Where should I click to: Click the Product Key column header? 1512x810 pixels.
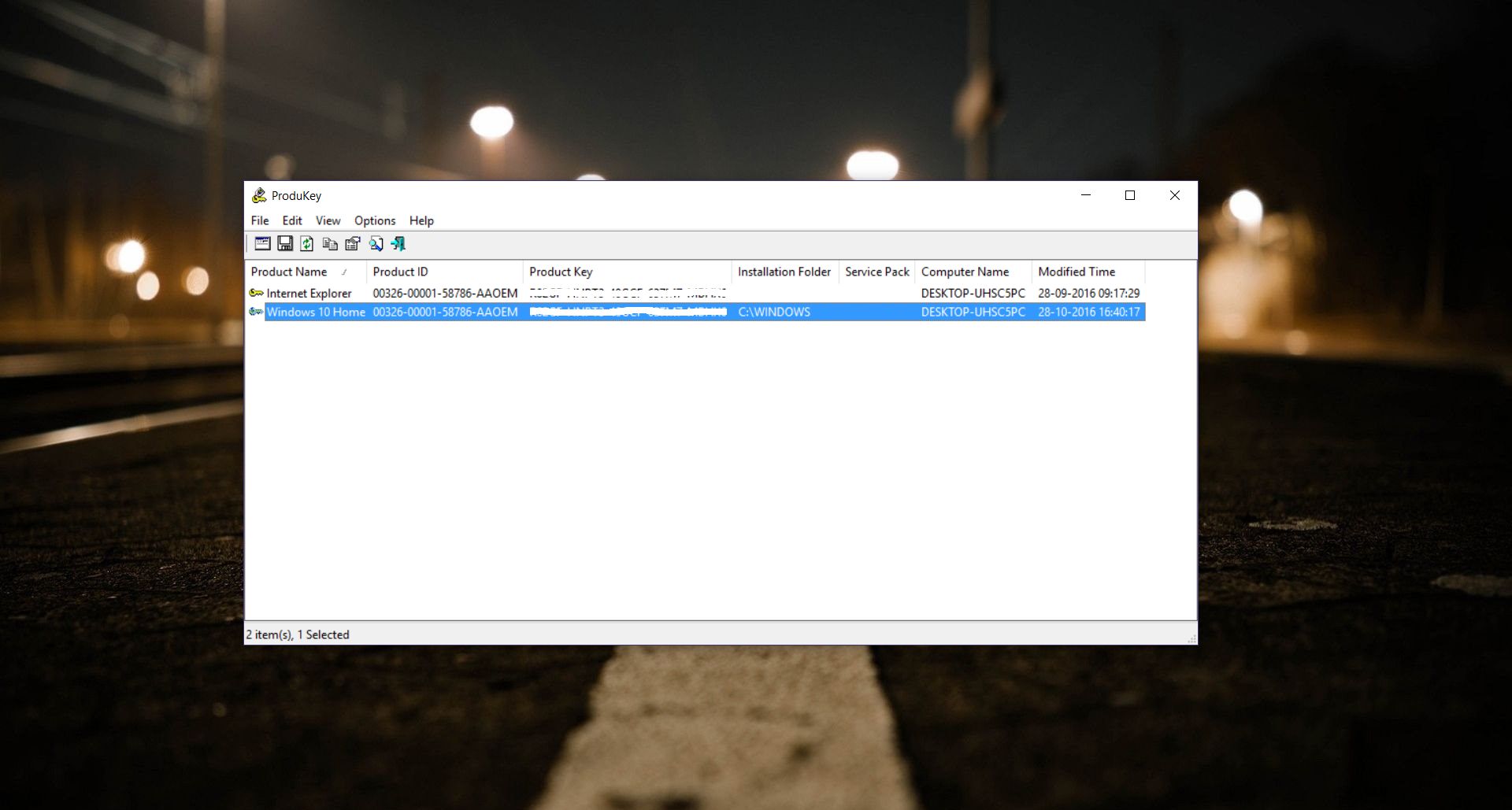point(561,272)
